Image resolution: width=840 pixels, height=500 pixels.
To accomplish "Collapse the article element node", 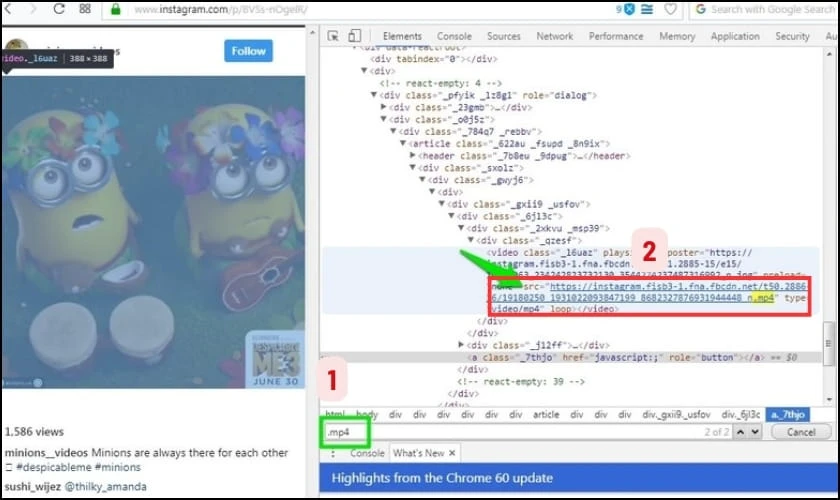I will click(403, 143).
